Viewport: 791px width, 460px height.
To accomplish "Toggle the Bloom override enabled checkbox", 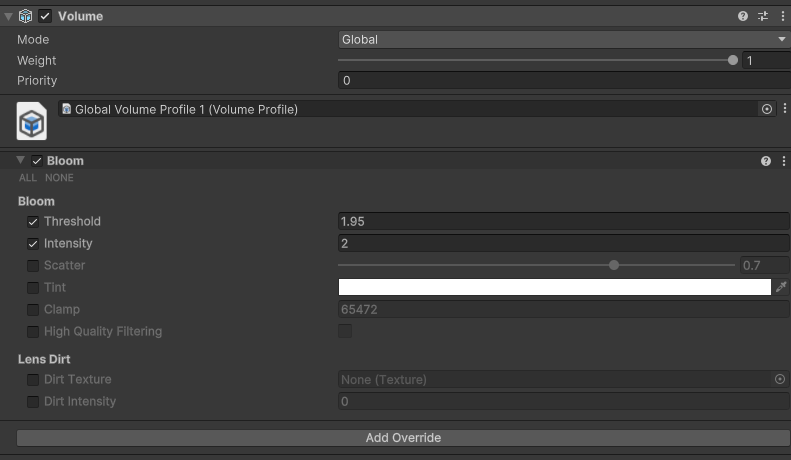I will tap(36, 161).
